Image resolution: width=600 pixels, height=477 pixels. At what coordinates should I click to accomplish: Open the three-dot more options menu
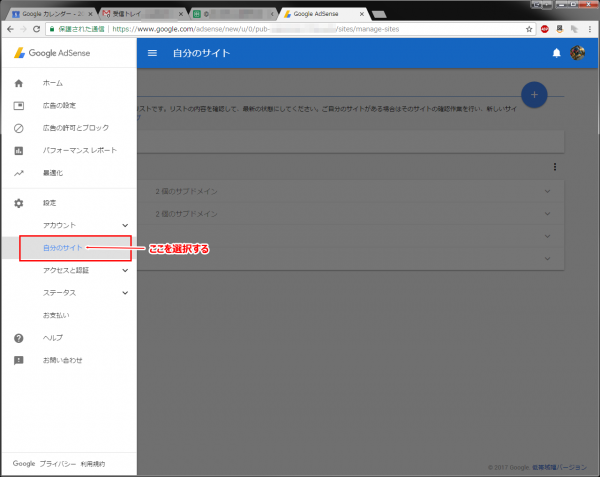click(x=554, y=167)
